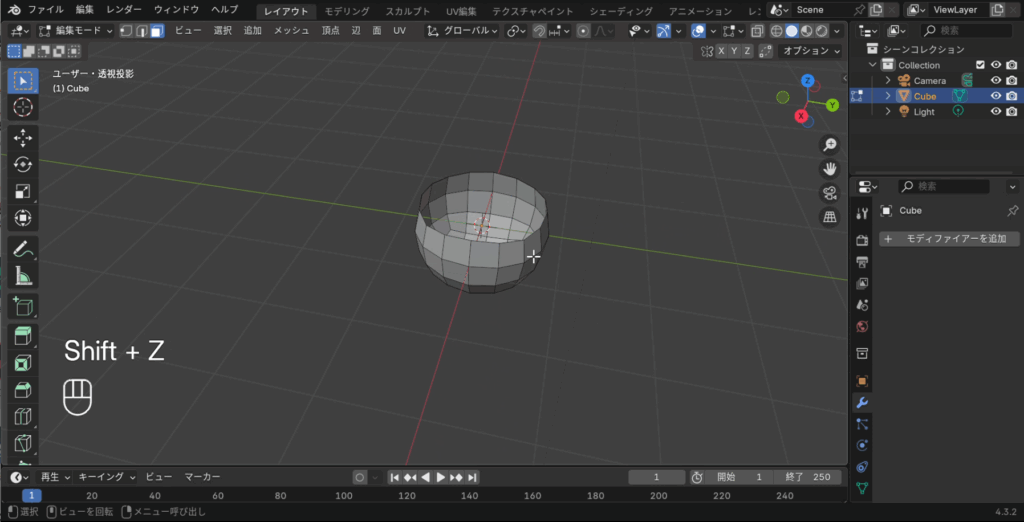Viewport: 1024px width, 522px height.
Task: Open the Modifiers wrench properties tab
Action: 861,403
